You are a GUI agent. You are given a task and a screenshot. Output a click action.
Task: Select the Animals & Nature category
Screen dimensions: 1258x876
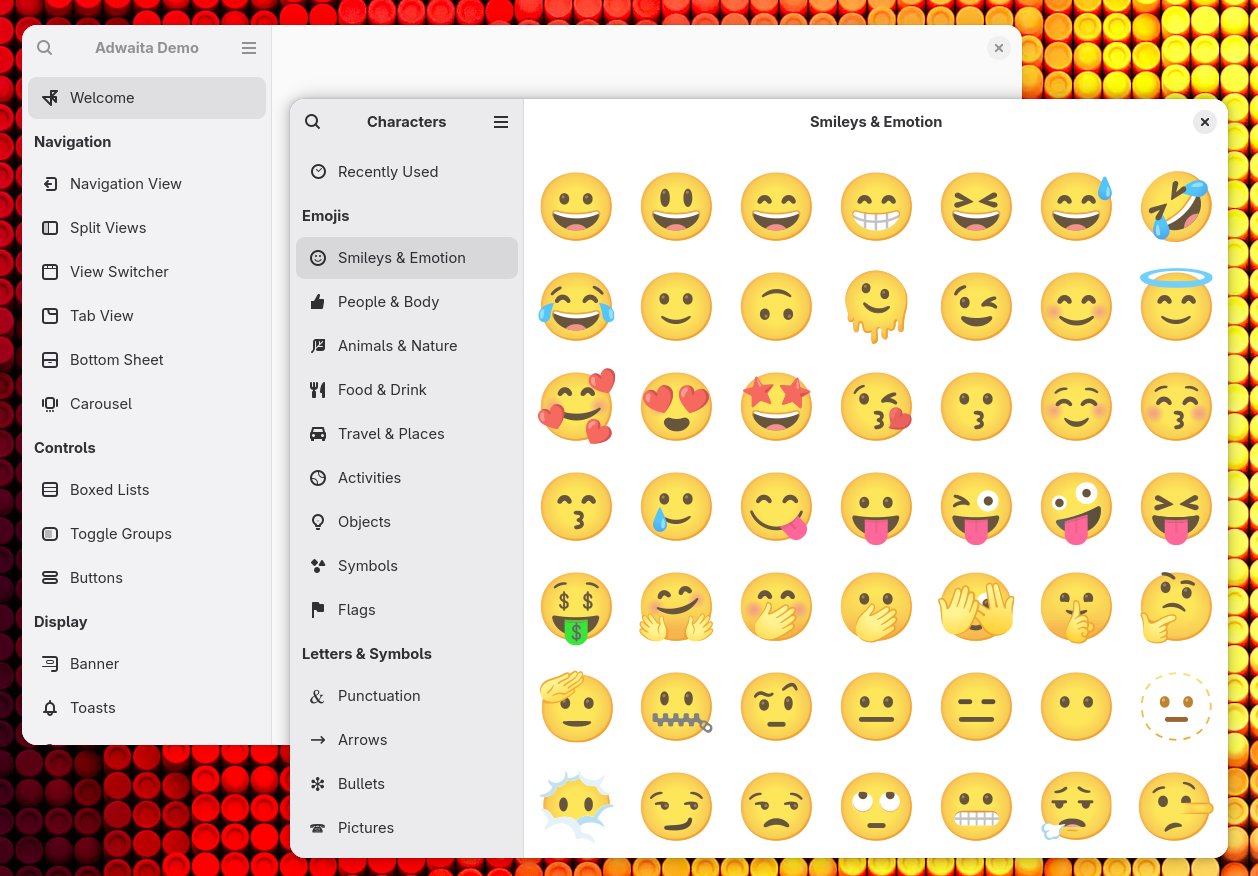[x=397, y=346]
